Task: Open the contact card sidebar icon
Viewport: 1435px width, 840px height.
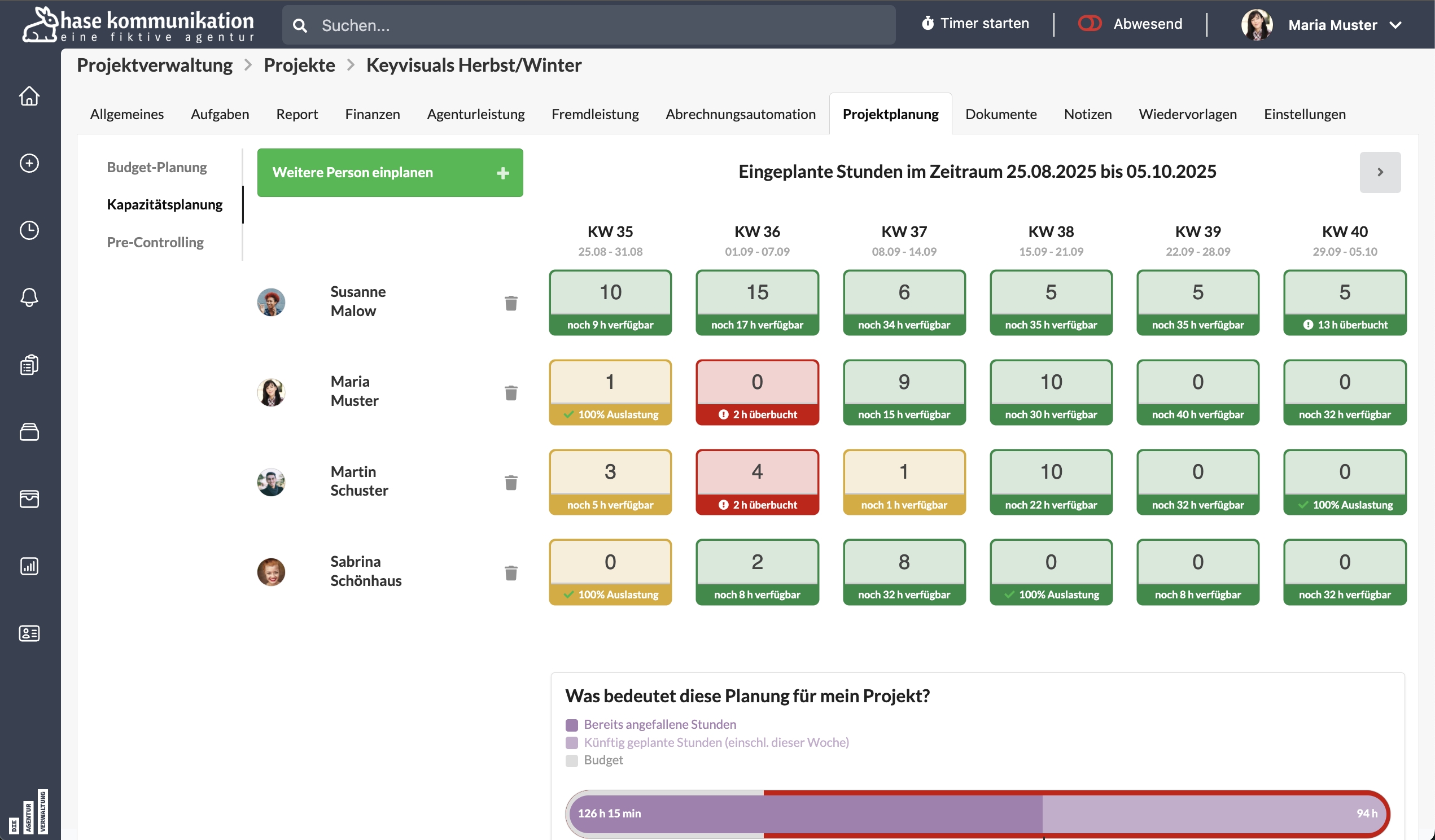Action: coord(29,633)
